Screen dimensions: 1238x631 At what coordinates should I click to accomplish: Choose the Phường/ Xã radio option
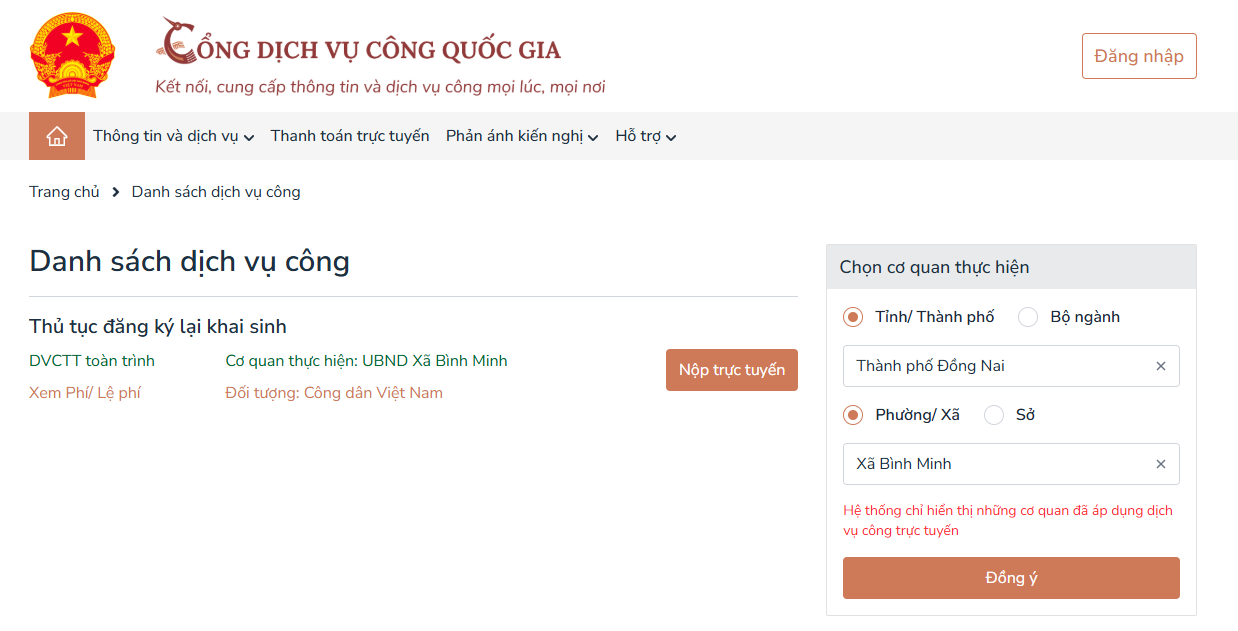click(853, 415)
